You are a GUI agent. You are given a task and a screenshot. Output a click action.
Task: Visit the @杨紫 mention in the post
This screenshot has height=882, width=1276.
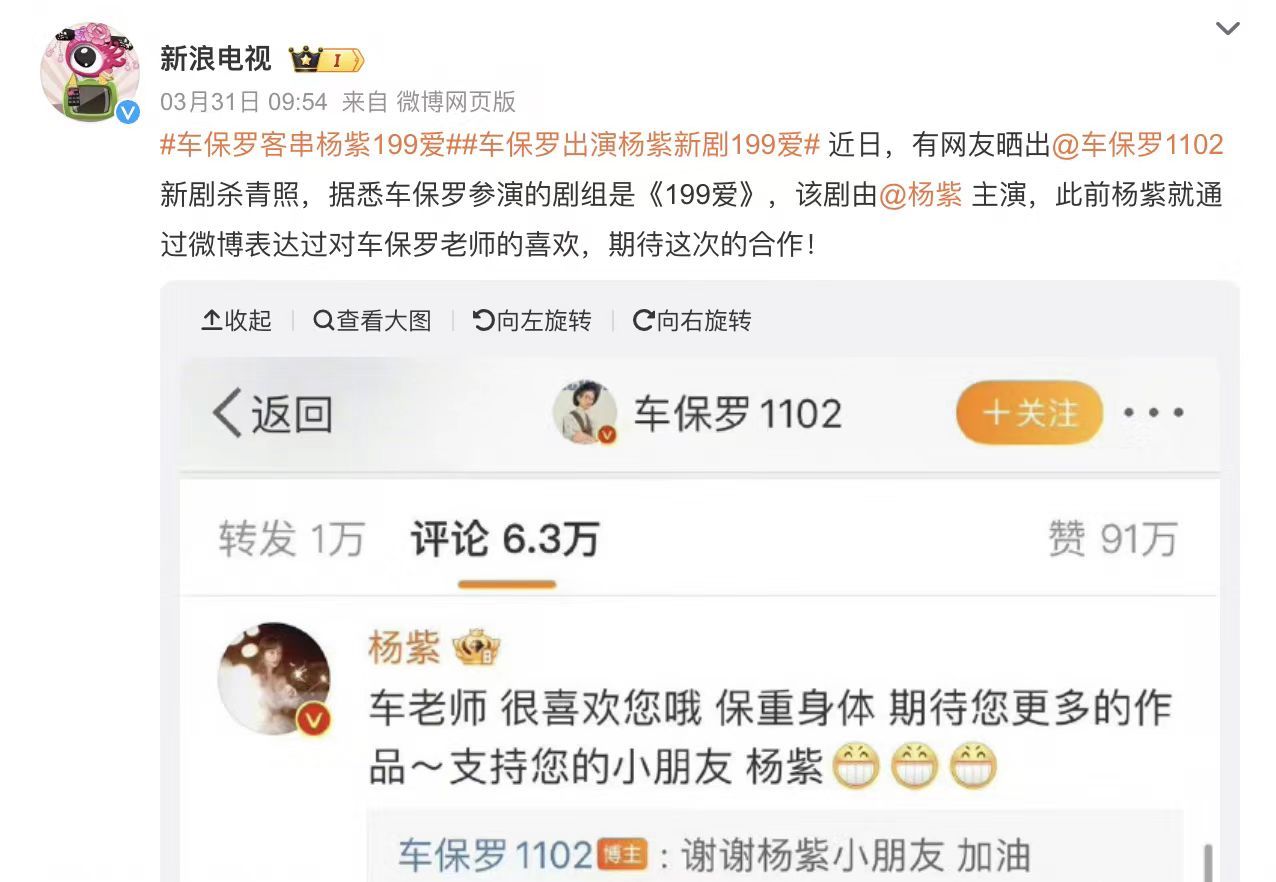coord(920,195)
